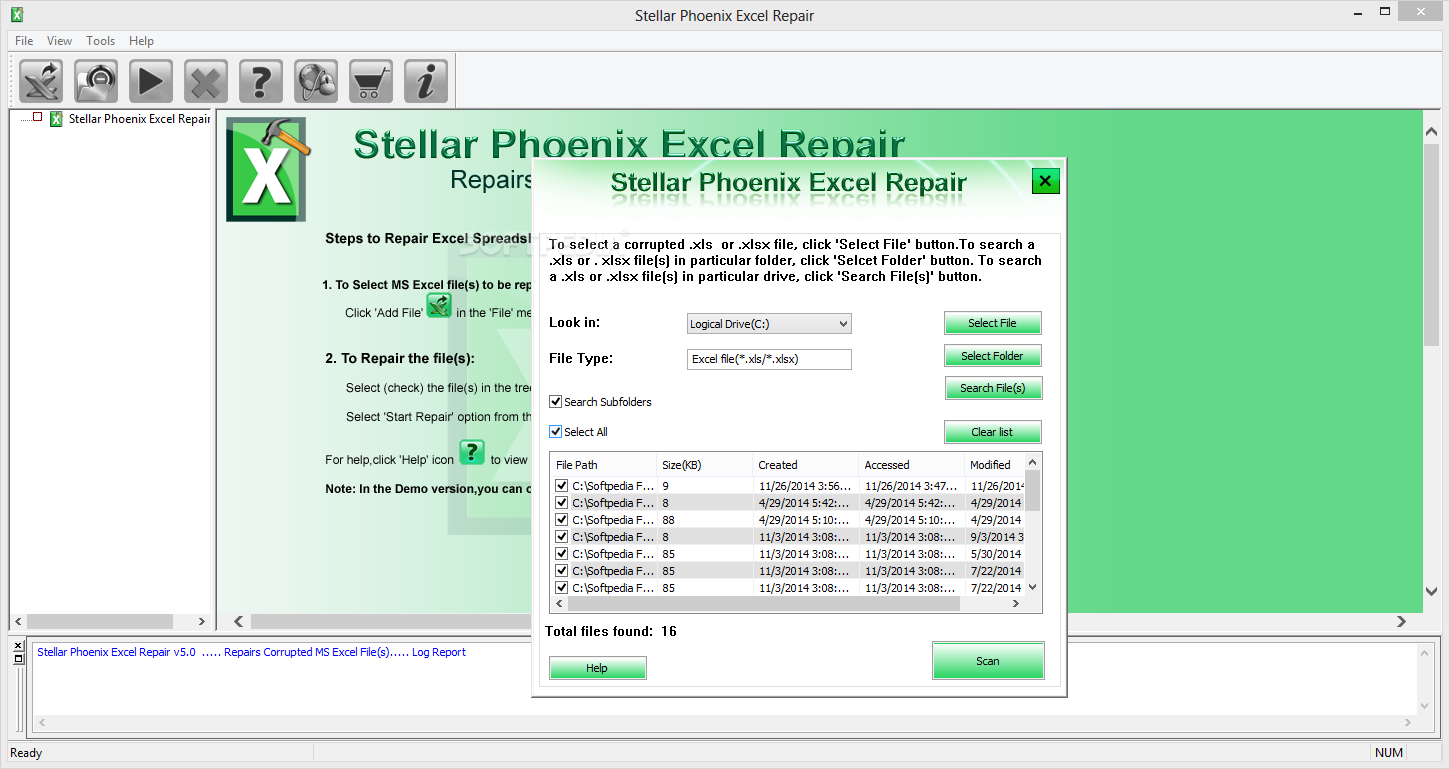The height and width of the screenshot is (769, 1450).
Task: Click the file list scroll left arrow
Action: [559, 604]
